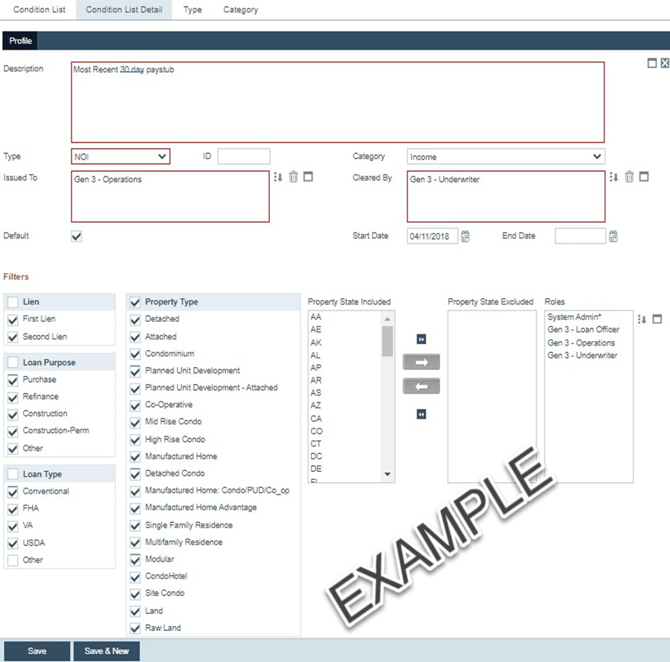
Task: Click the trash icon beside Issued To
Action: click(x=293, y=177)
